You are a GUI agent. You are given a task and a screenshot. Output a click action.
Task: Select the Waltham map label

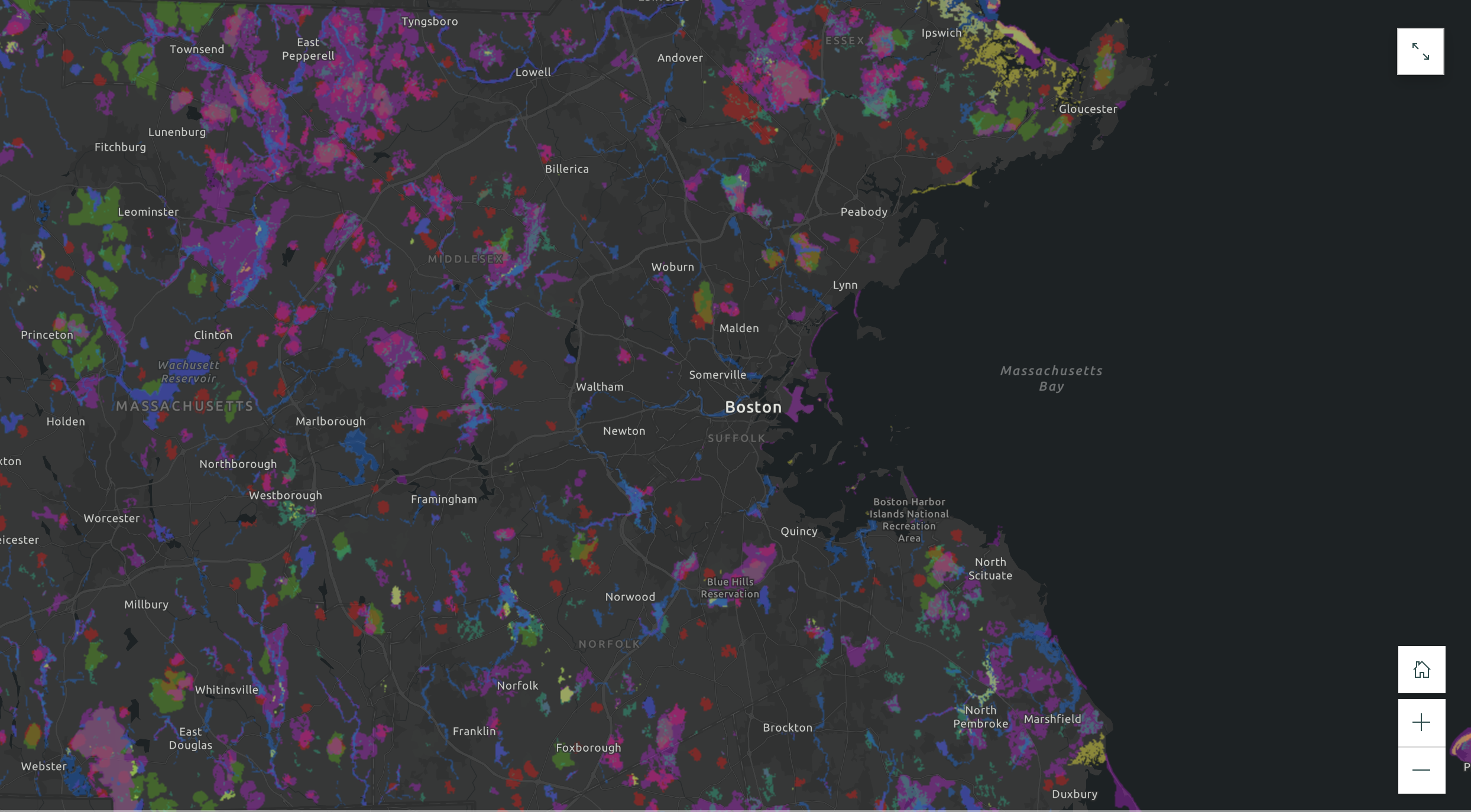click(600, 386)
